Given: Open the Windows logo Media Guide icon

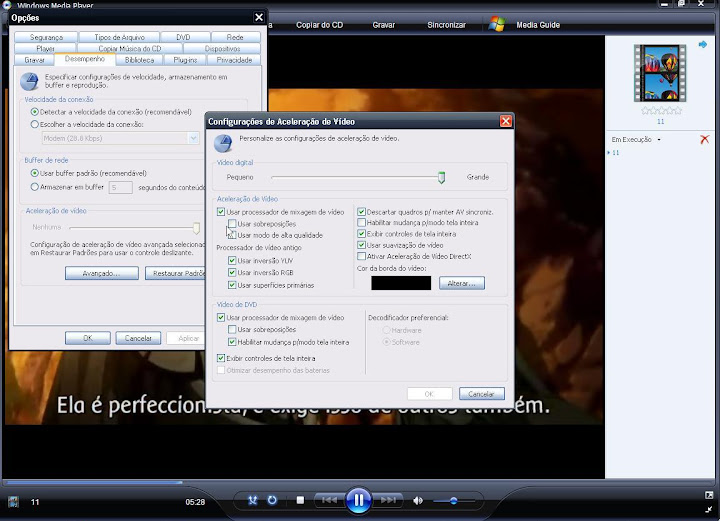Looking at the screenshot, I should pos(496,24).
